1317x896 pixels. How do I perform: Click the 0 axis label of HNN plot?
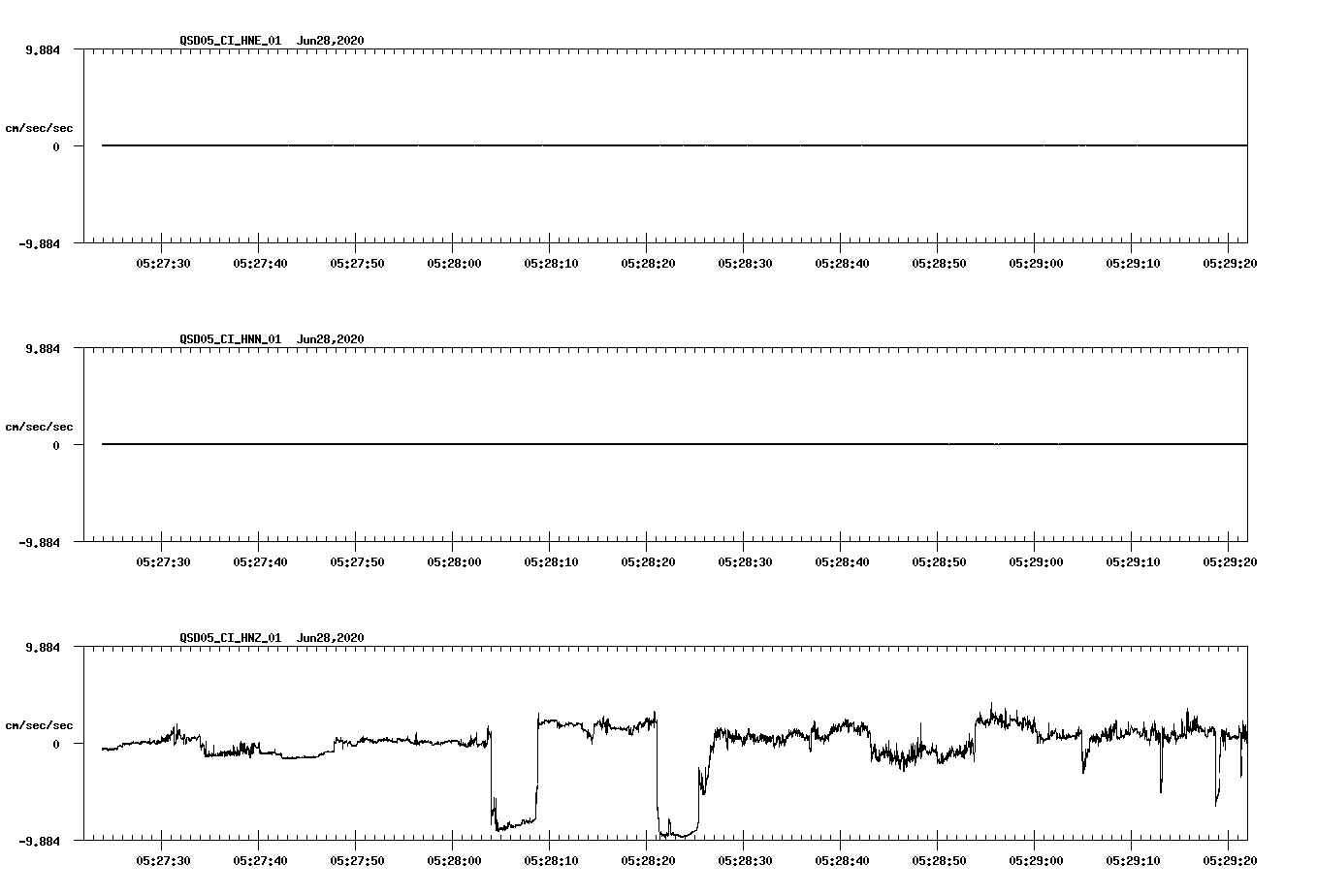pos(56,445)
